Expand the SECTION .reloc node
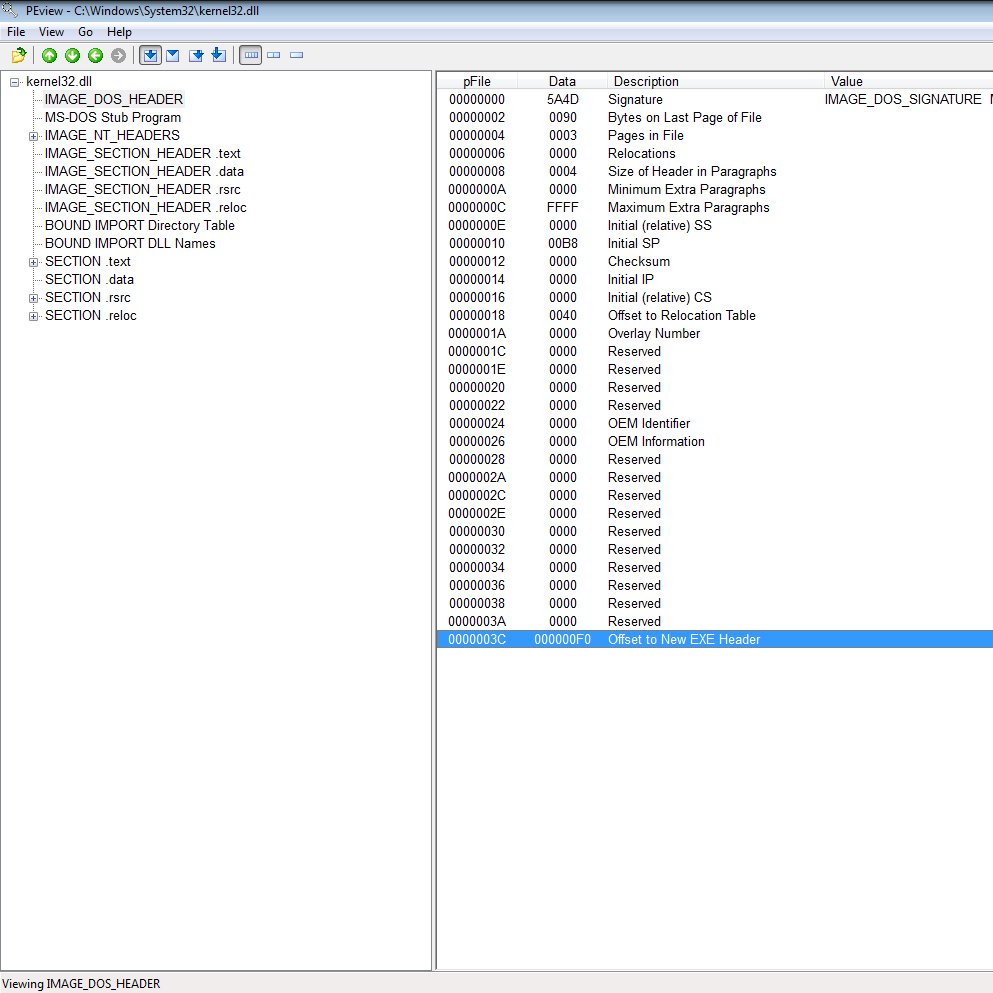 (x=34, y=316)
